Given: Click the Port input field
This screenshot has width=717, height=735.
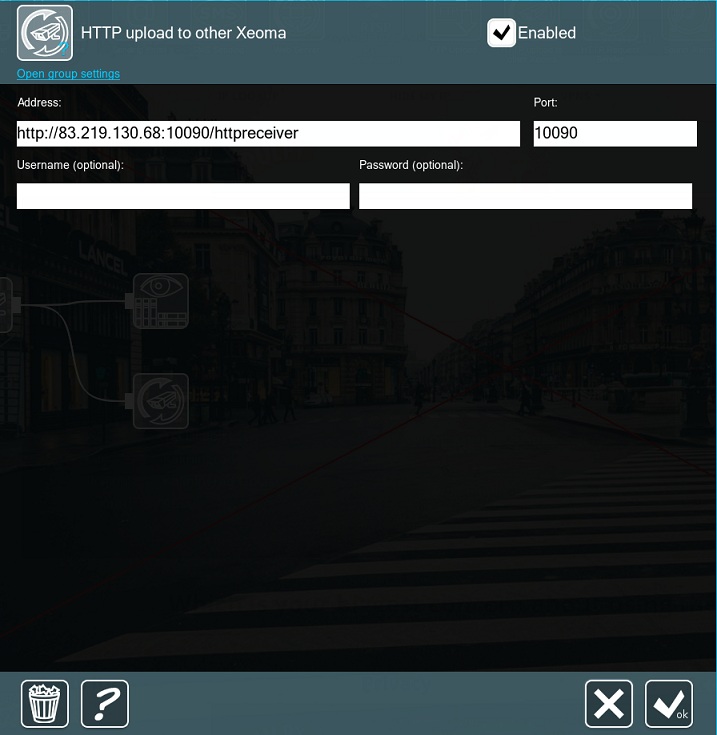Looking at the screenshot, I should 615,134.
